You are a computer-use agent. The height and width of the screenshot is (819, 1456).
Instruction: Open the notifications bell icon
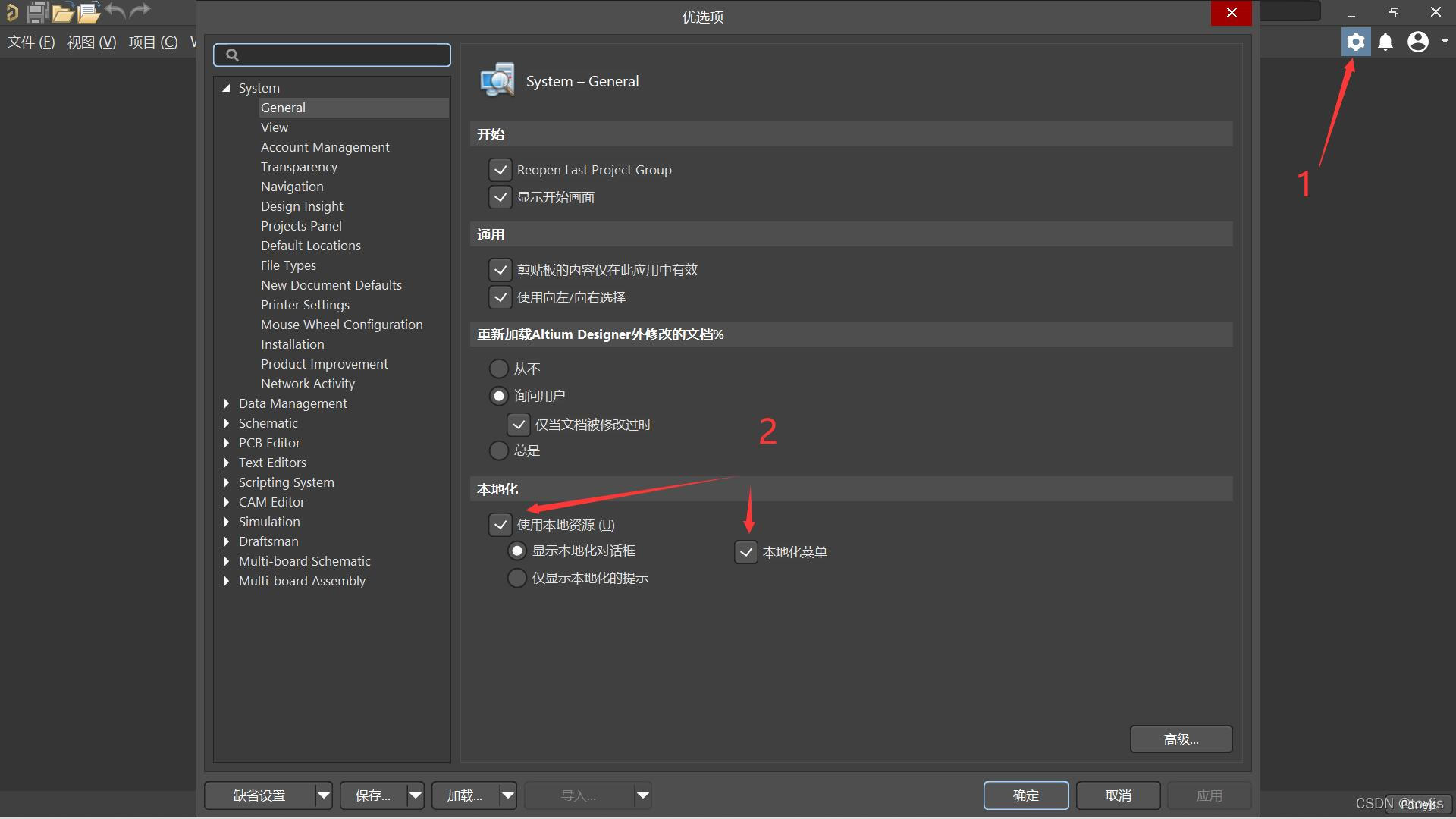pos(1385,42)
